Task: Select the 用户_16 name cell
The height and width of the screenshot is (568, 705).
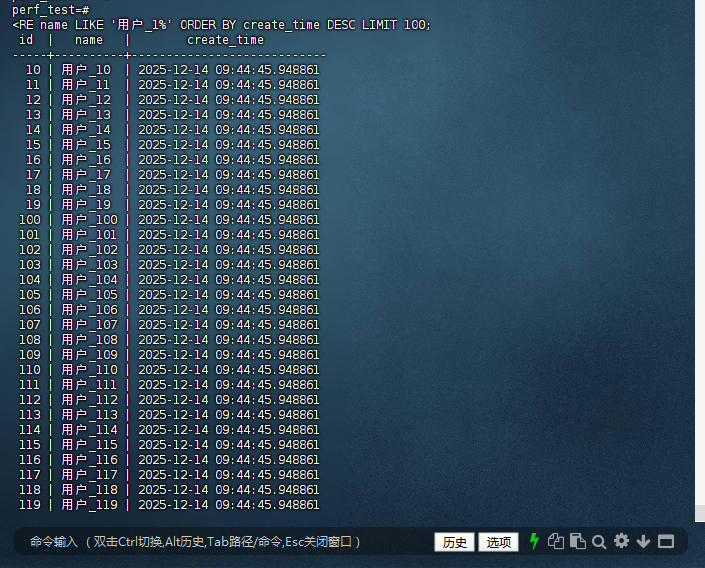Action: 86,160
